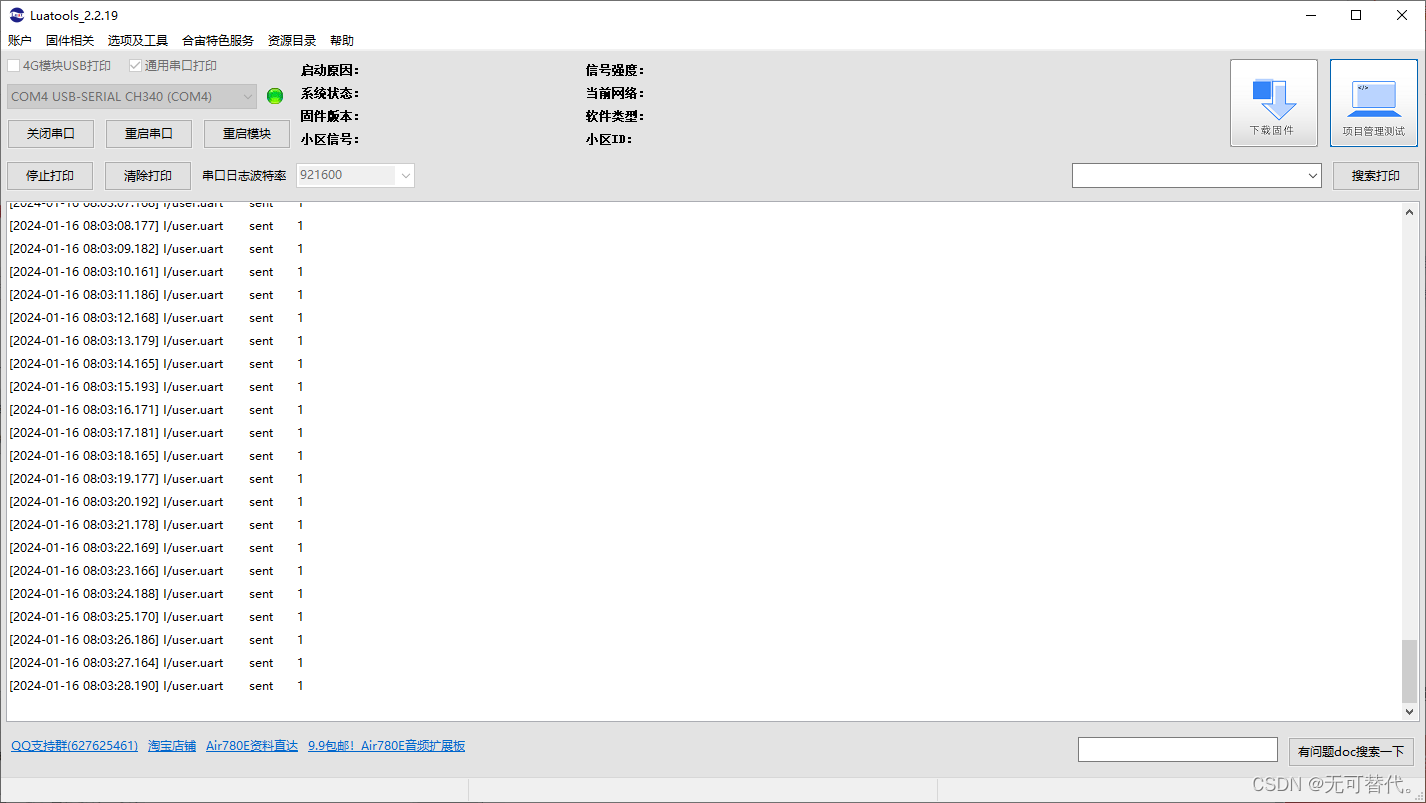Open the 项目管理测试 project management tool

[x=1373, y=103]
